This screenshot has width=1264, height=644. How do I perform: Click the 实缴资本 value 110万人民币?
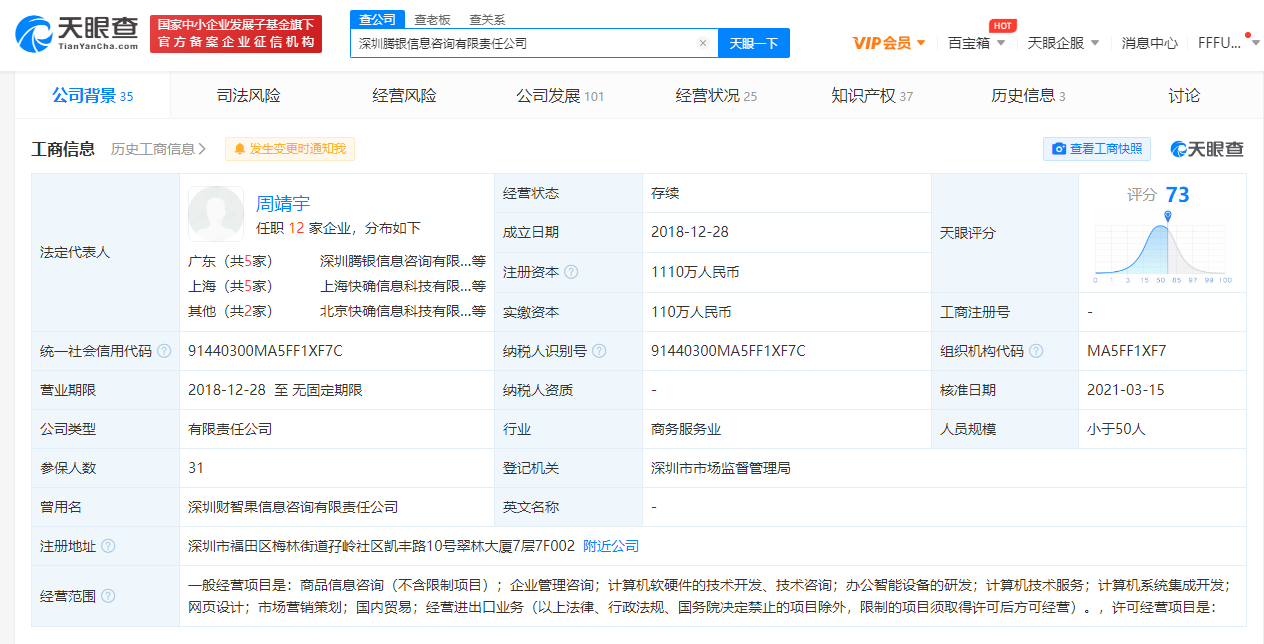coord(691,312)
